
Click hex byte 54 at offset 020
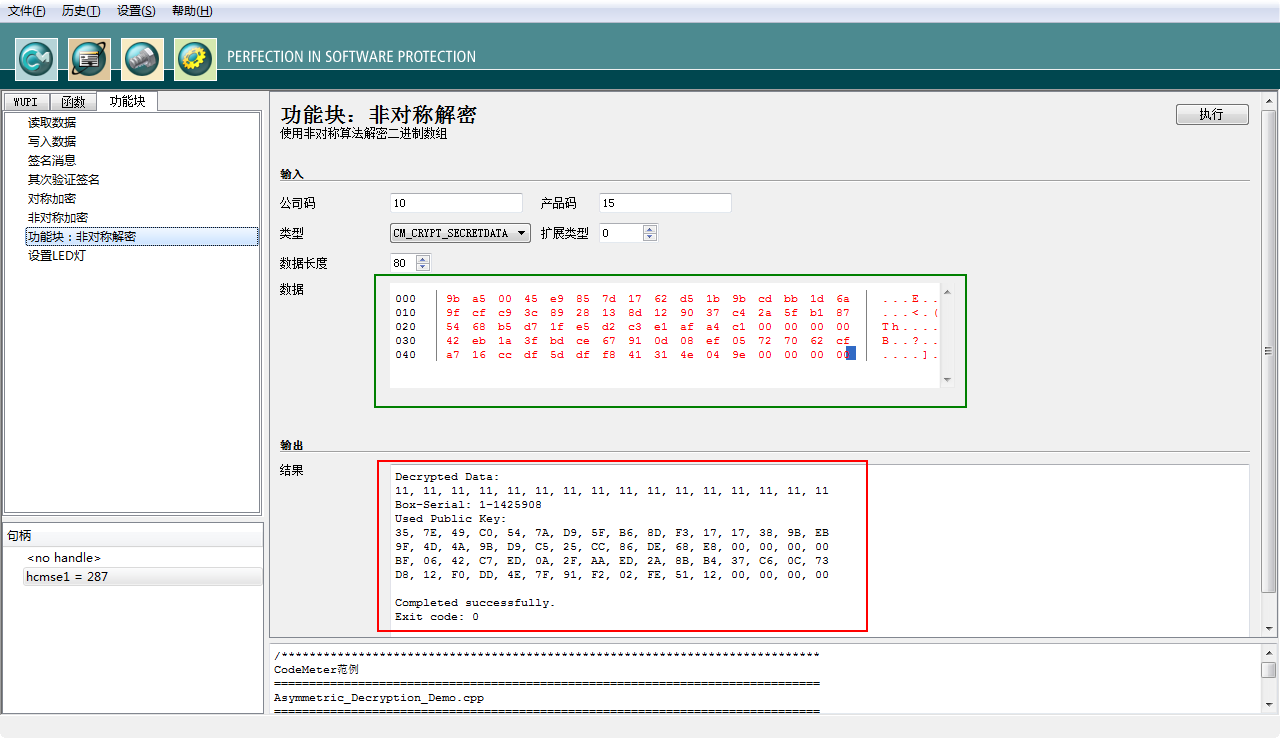[453, 327]
